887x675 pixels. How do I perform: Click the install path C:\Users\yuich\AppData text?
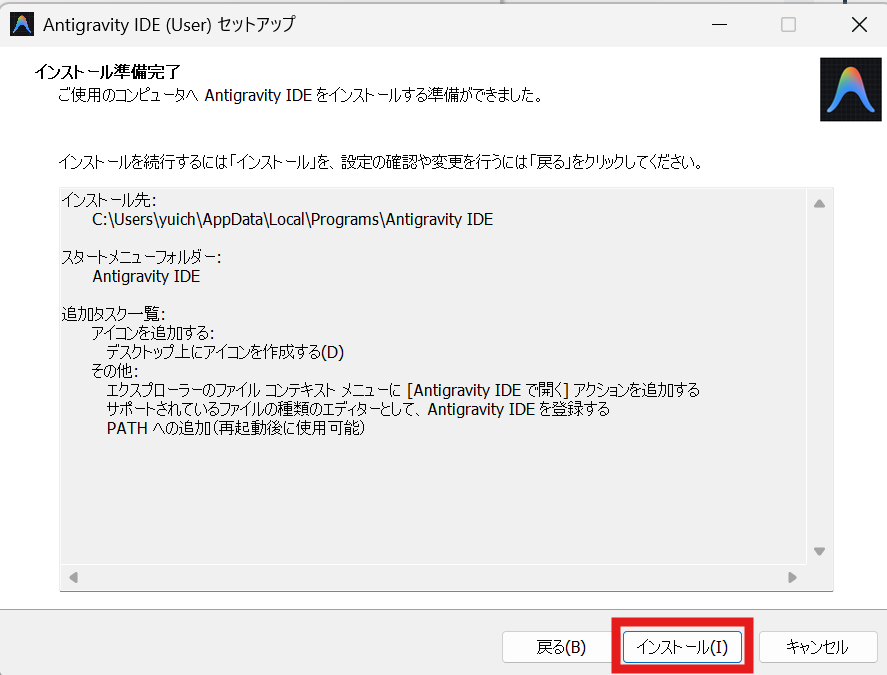pos(292,220)
